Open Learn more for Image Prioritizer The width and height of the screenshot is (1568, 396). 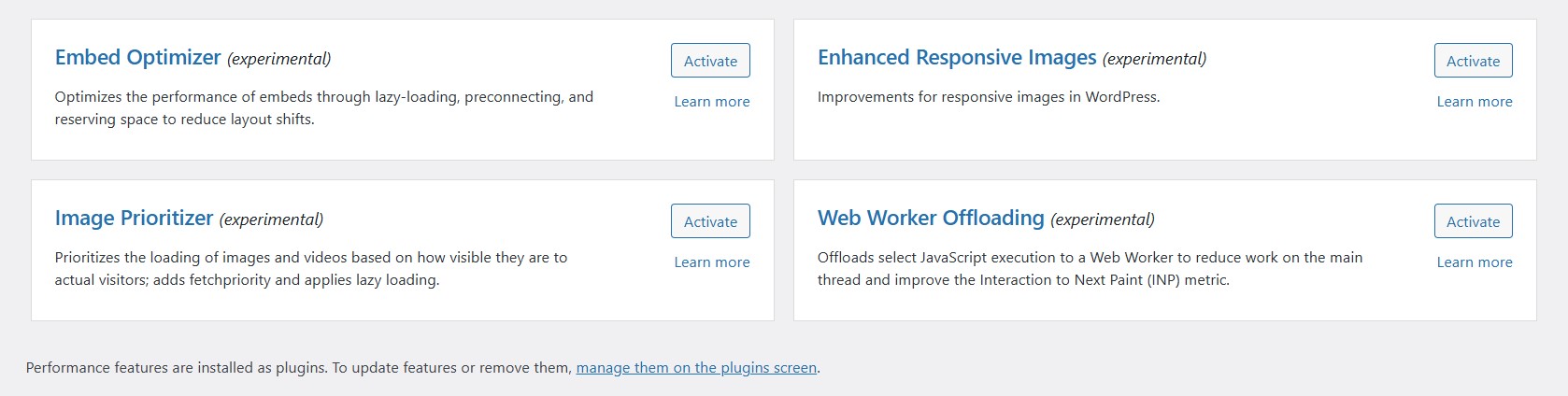tap(712, 262)
